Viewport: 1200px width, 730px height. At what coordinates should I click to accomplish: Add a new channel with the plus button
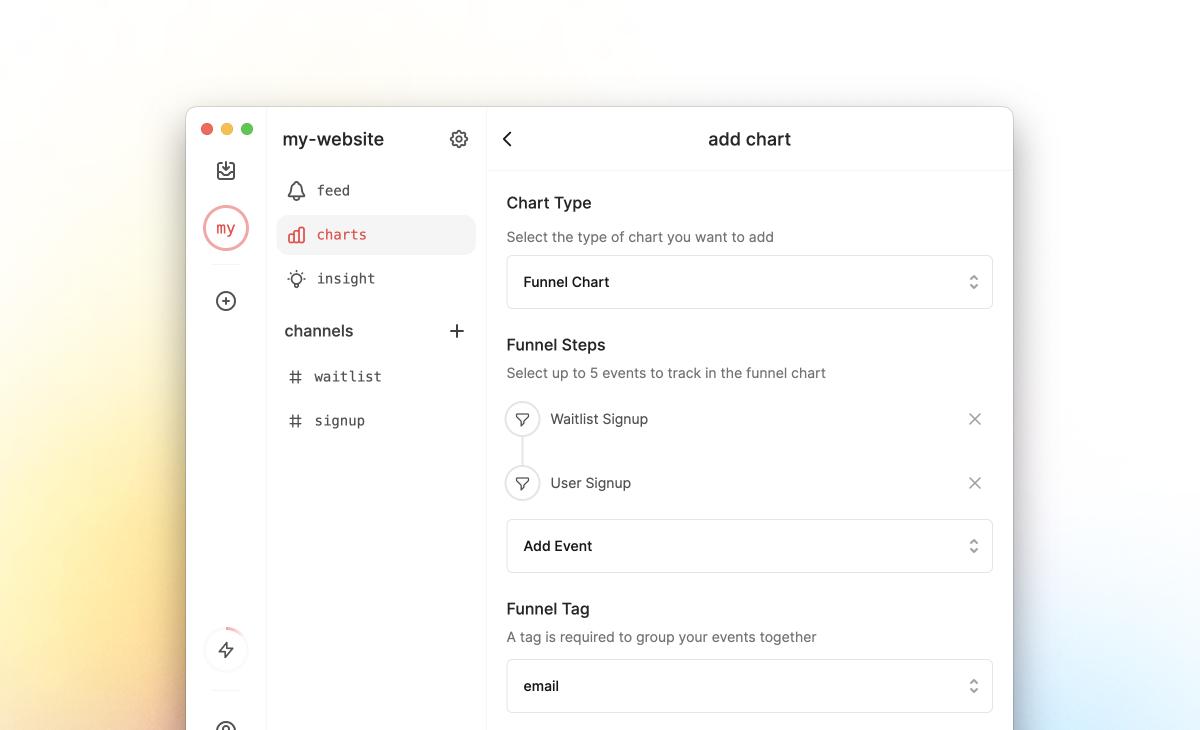pyautogui.click(x=457, y=331)
